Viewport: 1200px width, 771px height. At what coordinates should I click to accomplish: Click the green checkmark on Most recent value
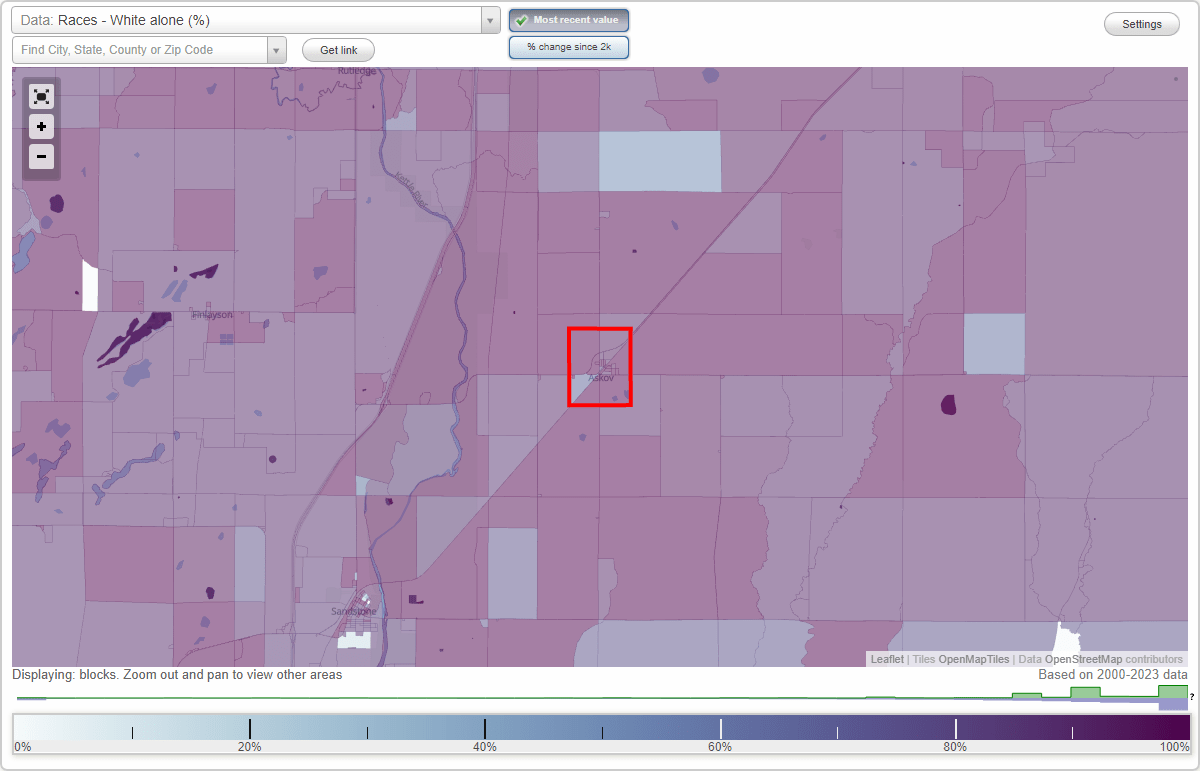(521, 20)
